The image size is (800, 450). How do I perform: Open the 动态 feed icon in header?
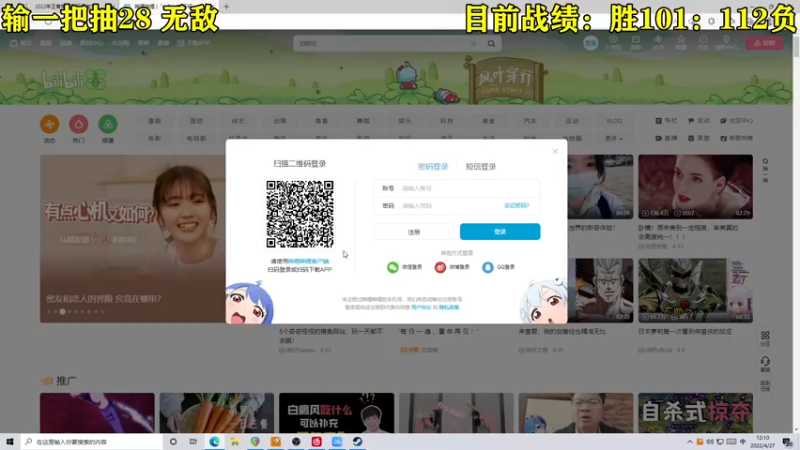tap(658, 42)
